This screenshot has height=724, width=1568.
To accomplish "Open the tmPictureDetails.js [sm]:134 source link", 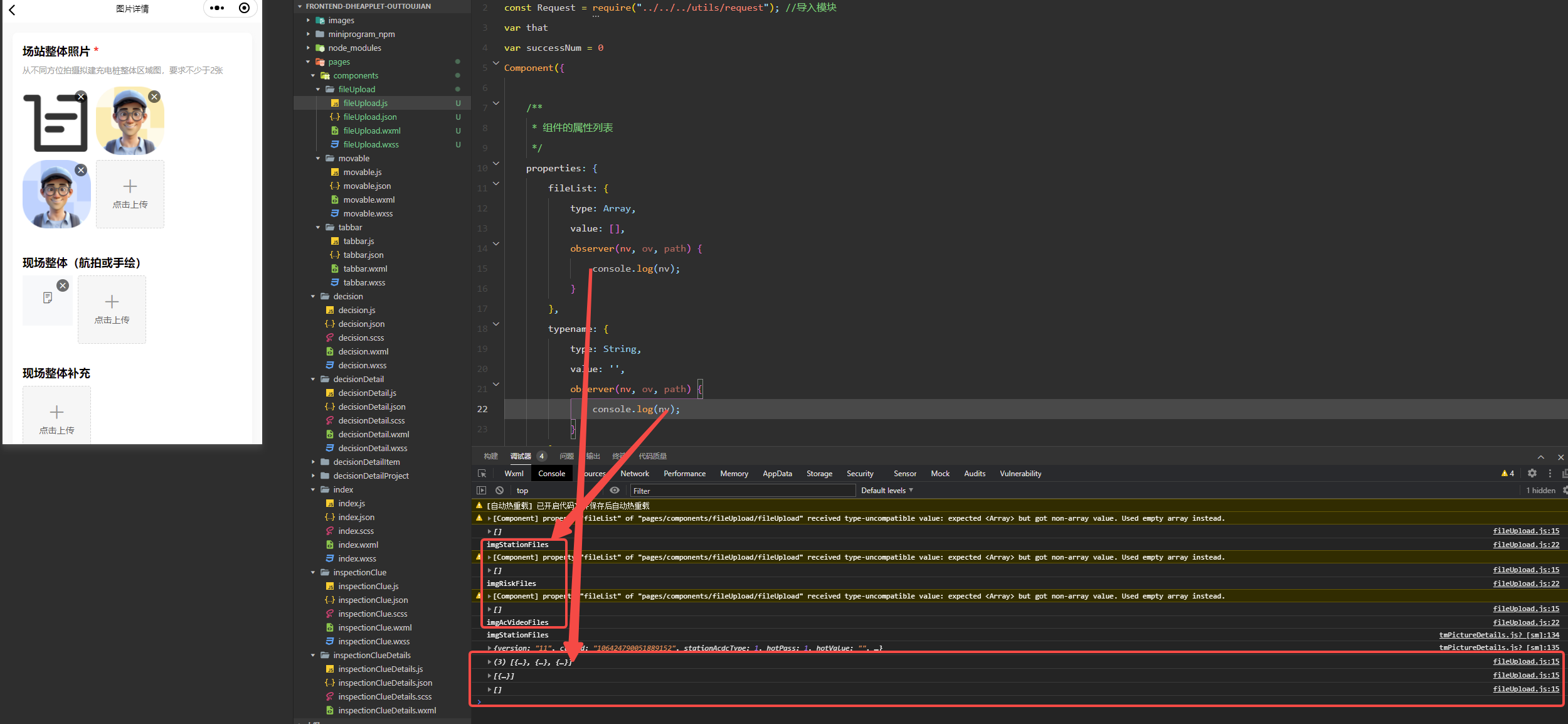I will 1498,635.
